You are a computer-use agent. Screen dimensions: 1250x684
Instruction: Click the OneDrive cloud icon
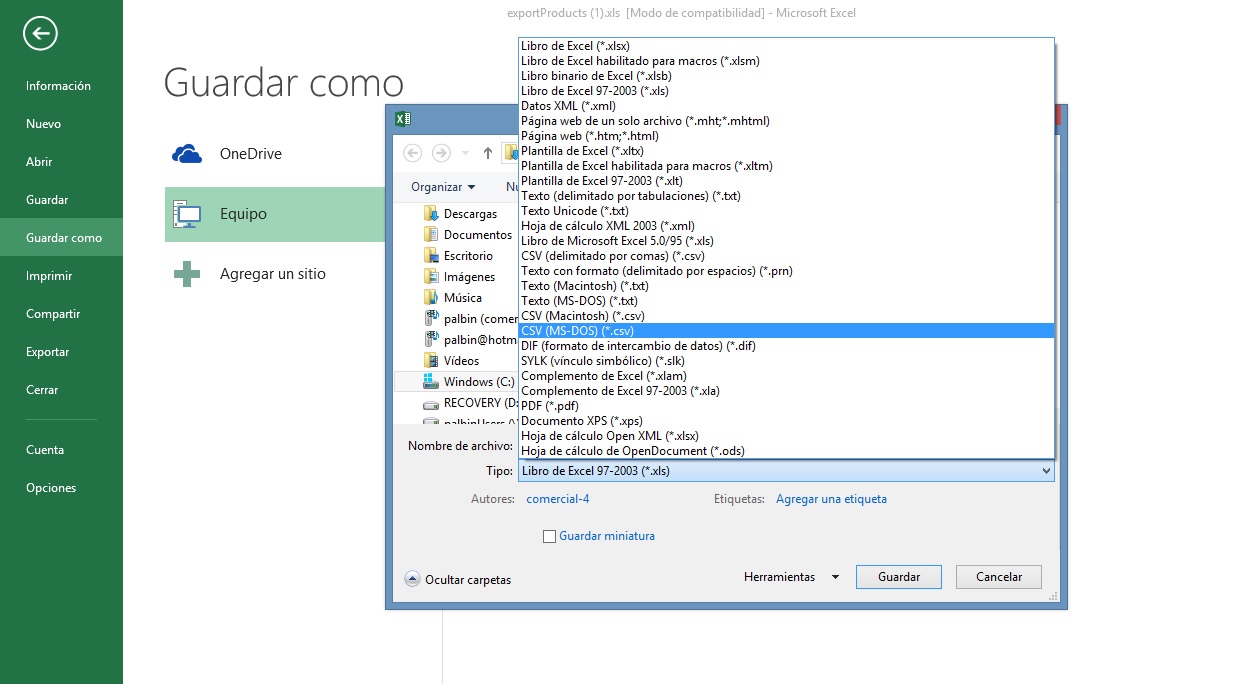187,154
